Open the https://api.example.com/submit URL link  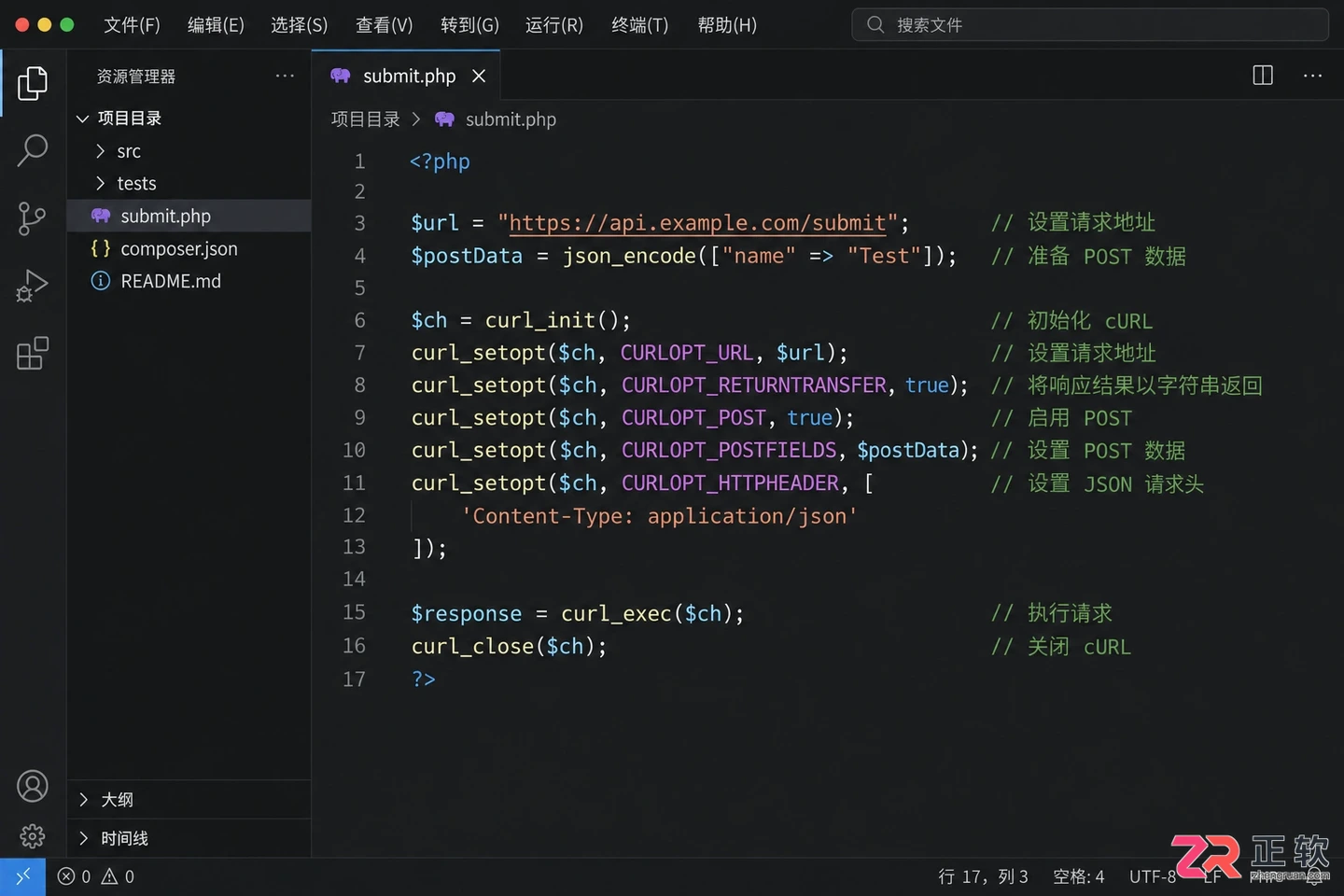pos(697,223)
